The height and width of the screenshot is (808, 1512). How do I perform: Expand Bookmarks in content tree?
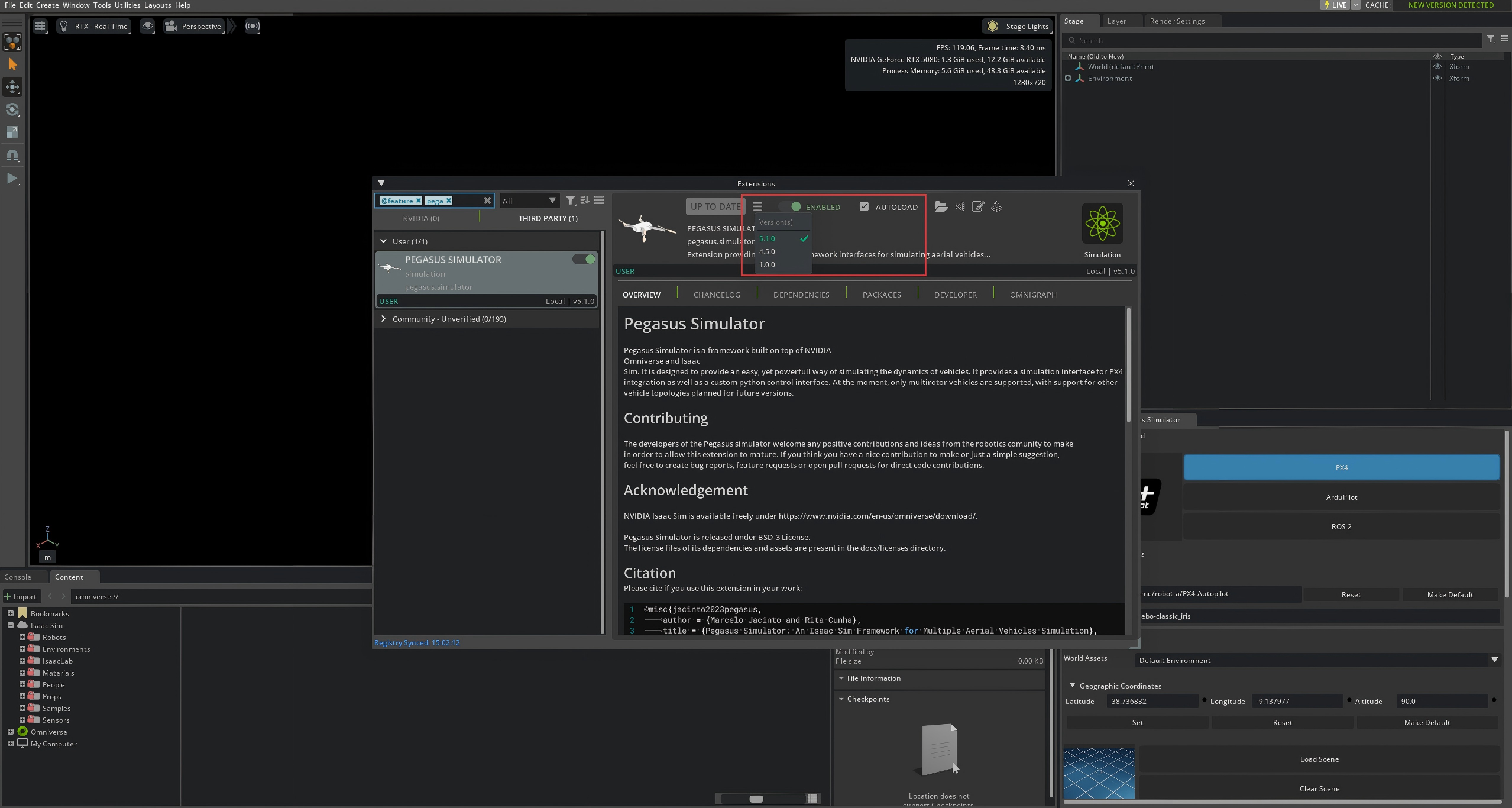point(11,613)
